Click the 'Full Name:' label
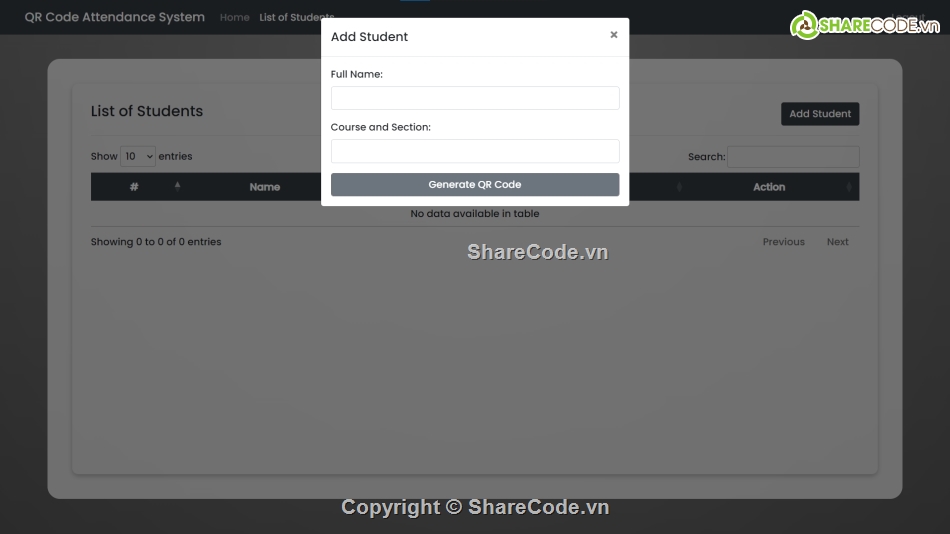Viewport: 950px width, 534px height. pyautogui.click(x=356, y=74)
